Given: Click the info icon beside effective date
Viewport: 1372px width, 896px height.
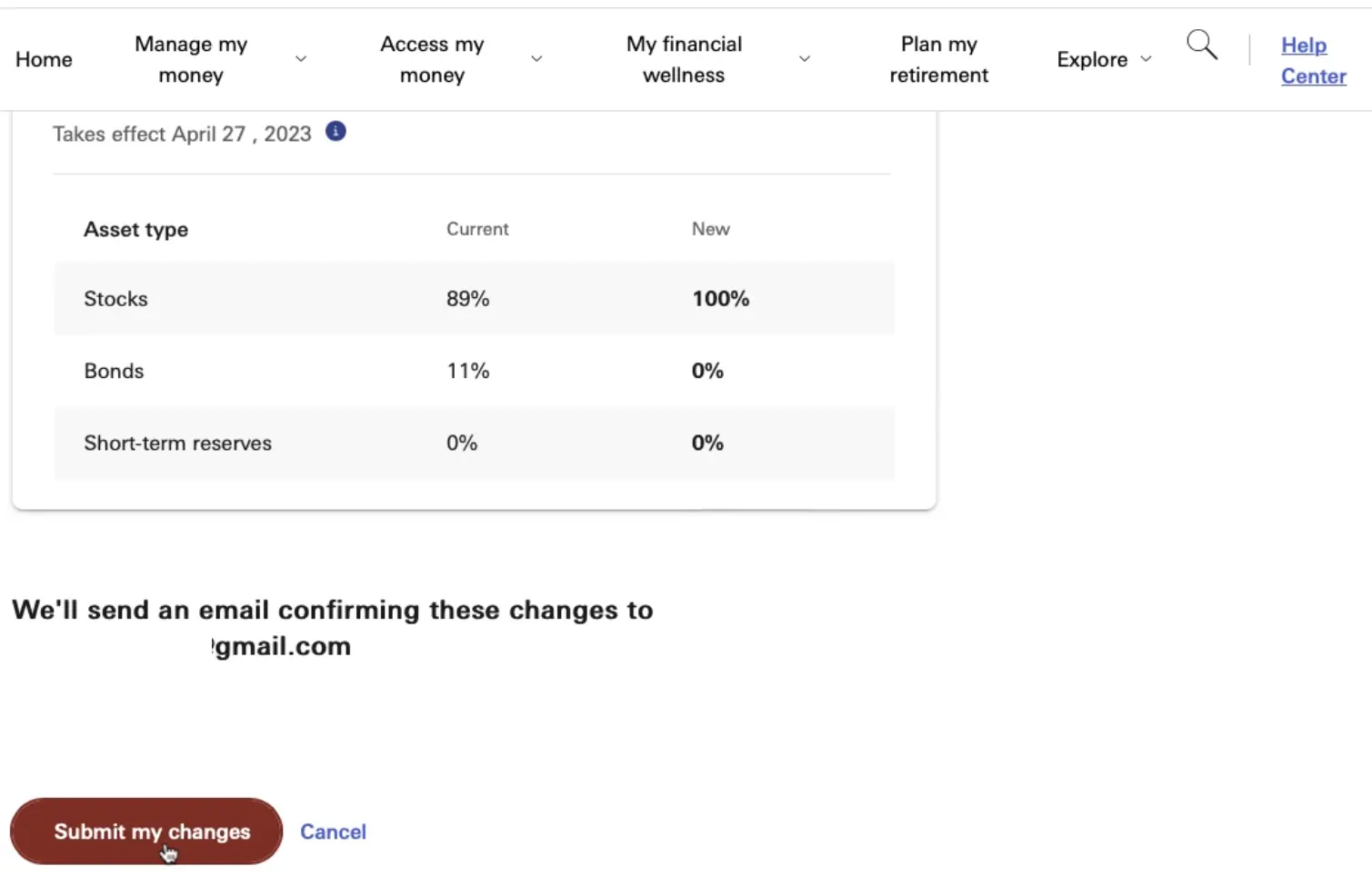Looking at the screenshot, I should [335, 132].
